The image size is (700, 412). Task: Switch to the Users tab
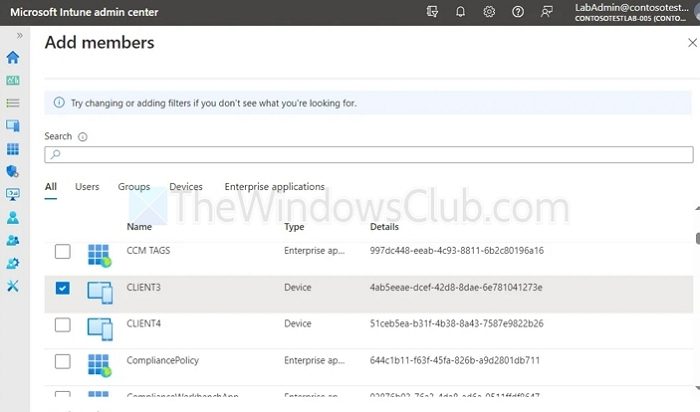point(87,187)
